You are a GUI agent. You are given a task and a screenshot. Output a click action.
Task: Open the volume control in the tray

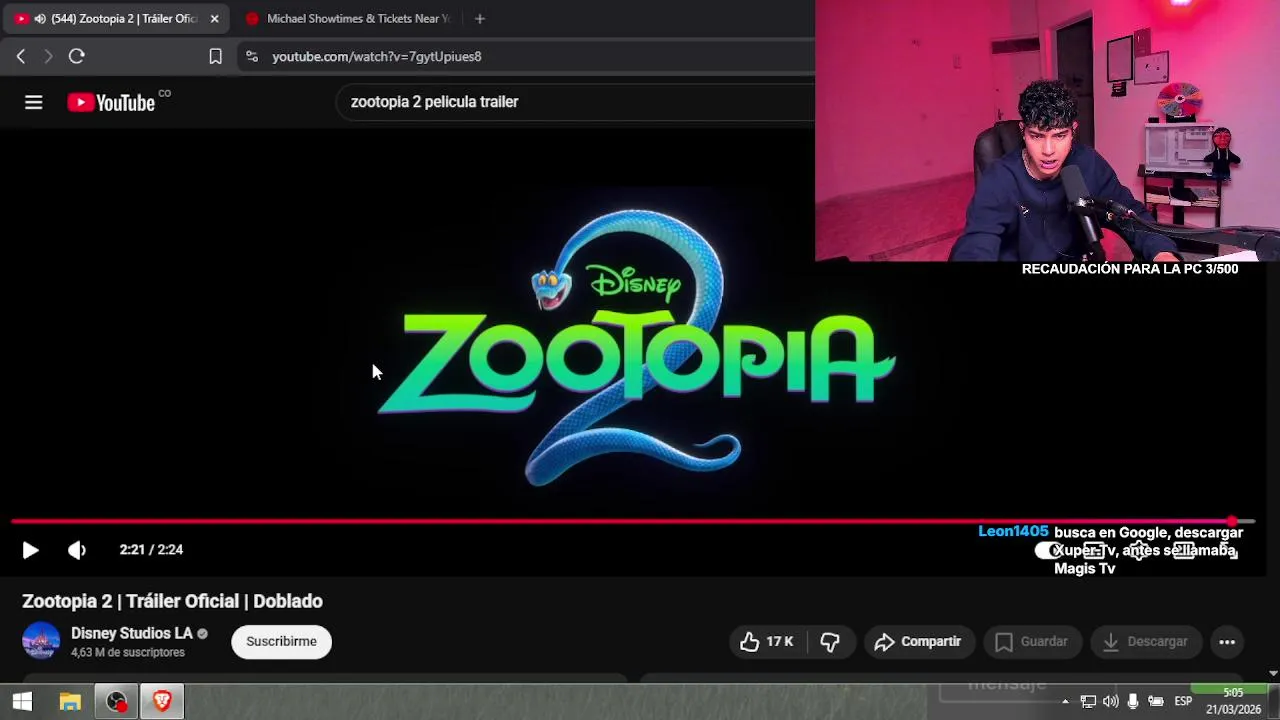click(x=1110, y=702)
